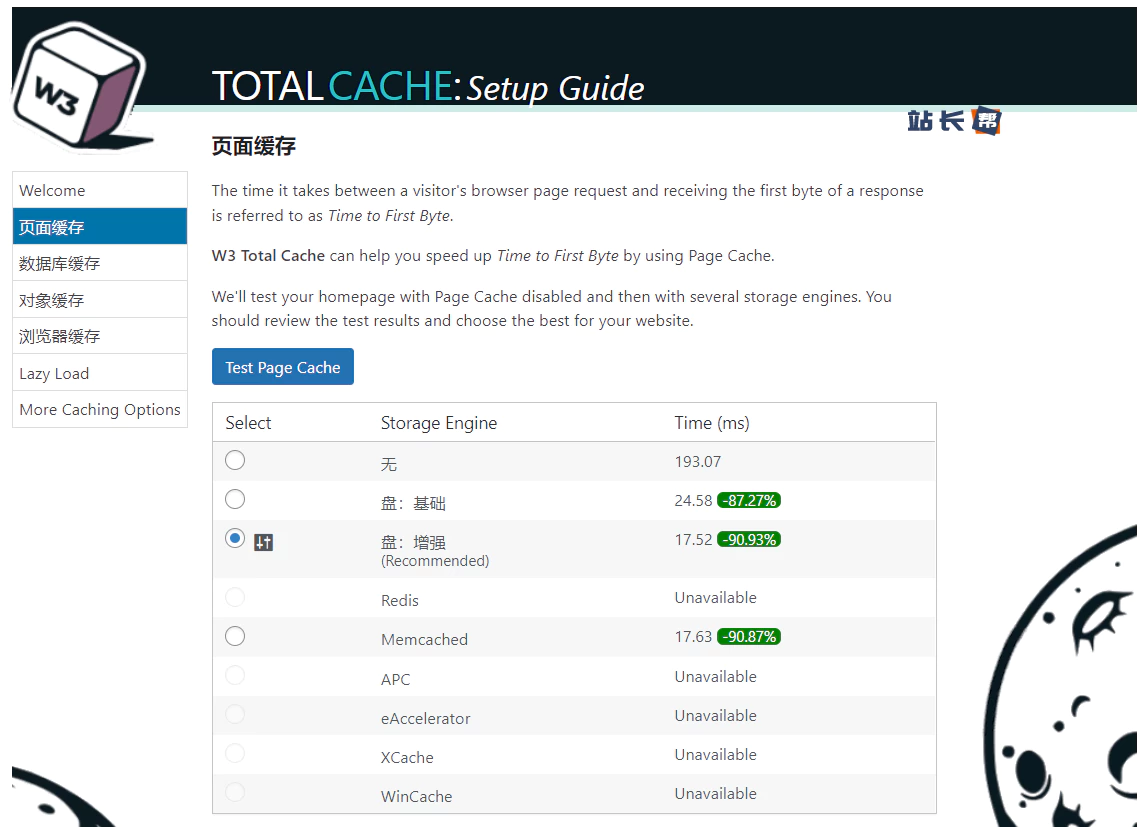The image size is (1146, 827).
Task: Select the 盘：基础 radio button
Action: pyautogui.click(x=235, y=499)
